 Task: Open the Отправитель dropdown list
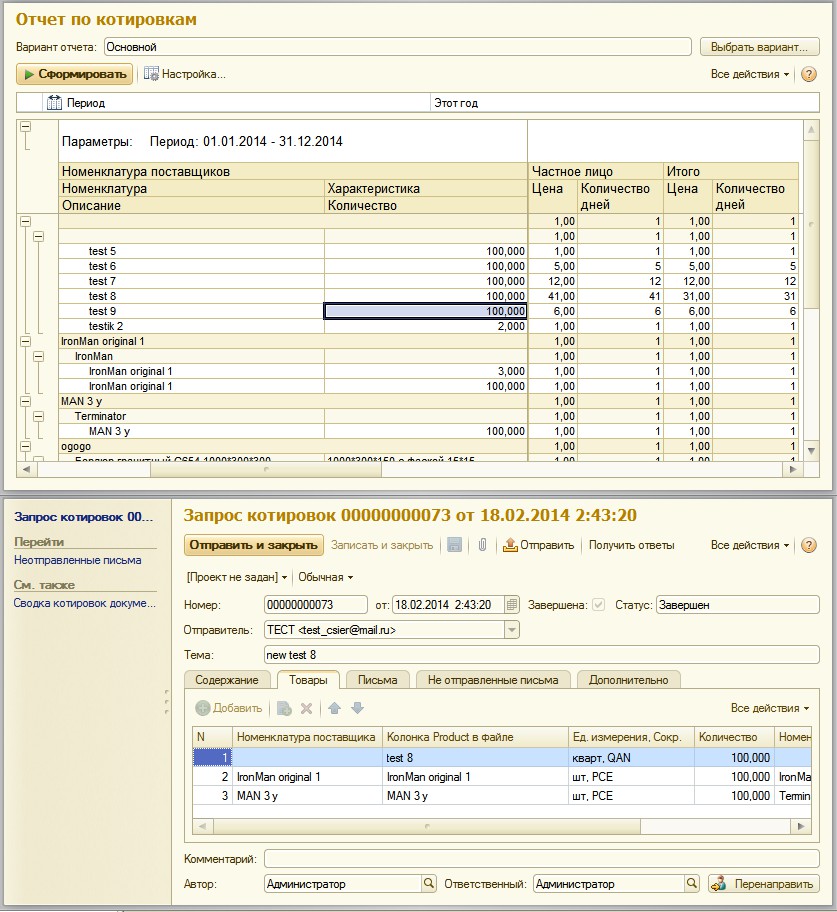tap(512, 630)
